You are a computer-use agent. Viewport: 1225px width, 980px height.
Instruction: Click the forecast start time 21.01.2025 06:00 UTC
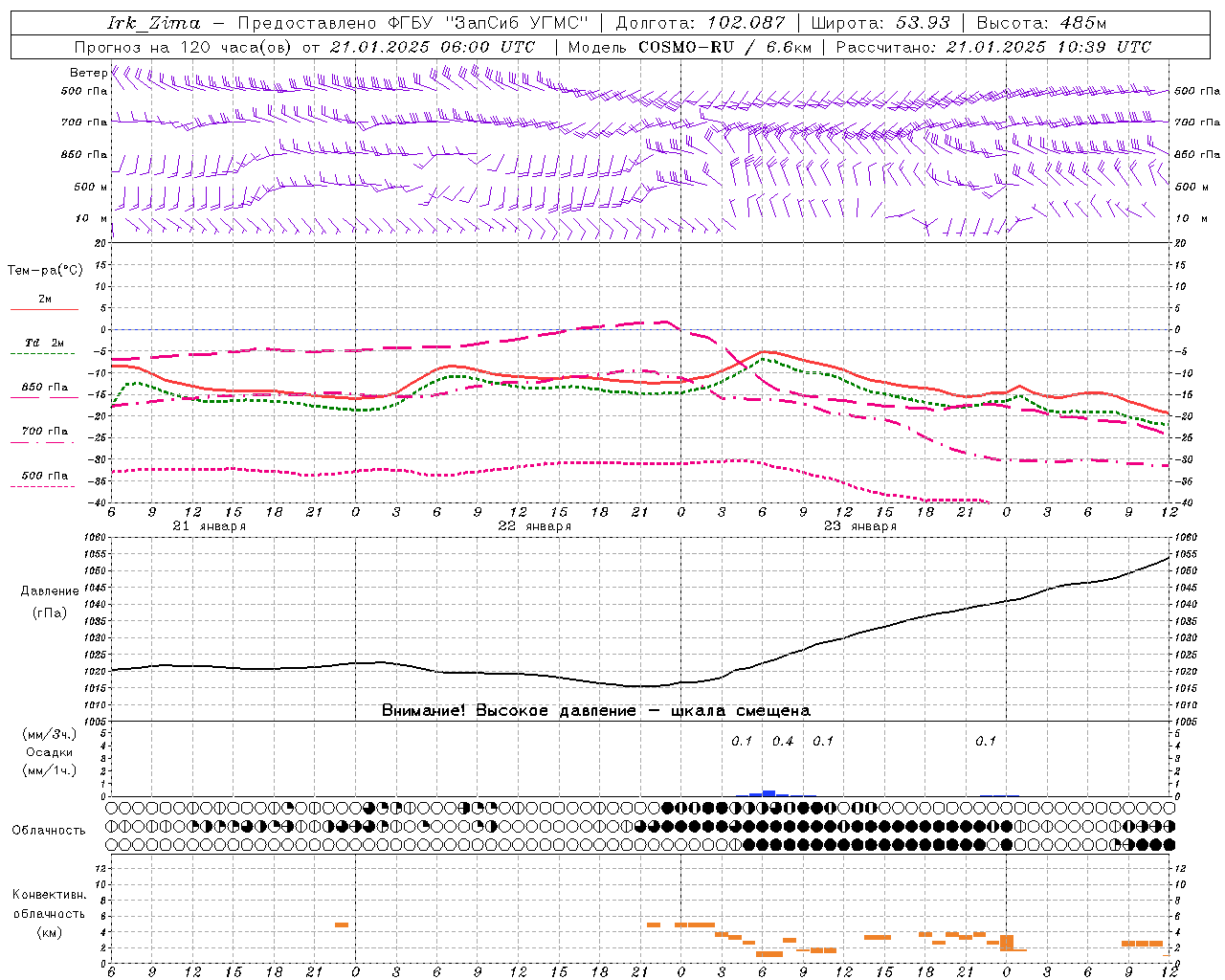point(433,47)
